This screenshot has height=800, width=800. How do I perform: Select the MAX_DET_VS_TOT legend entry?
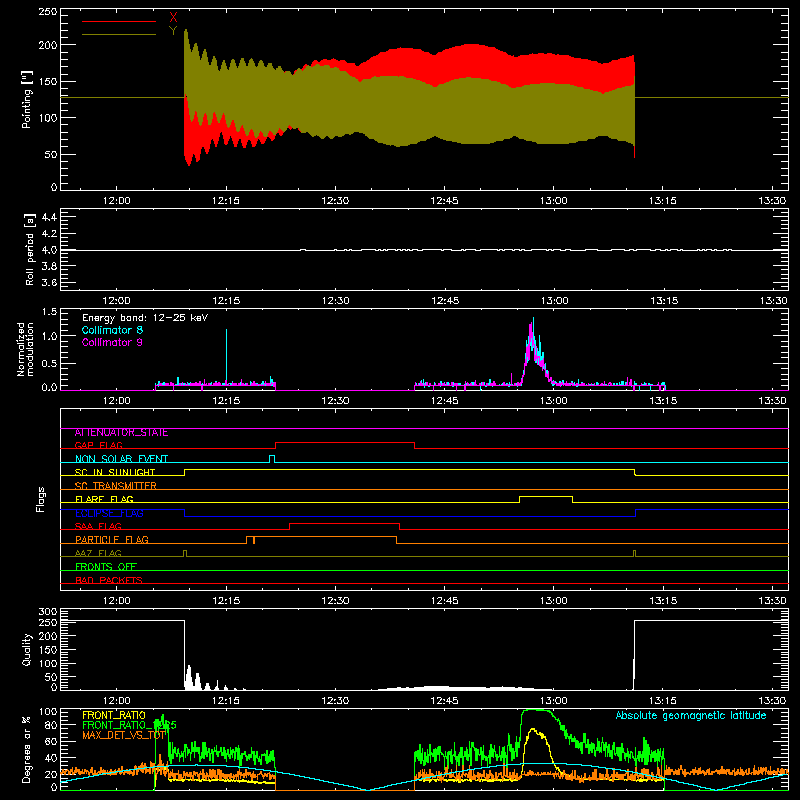pyautogui.click(x=124, y=735)
